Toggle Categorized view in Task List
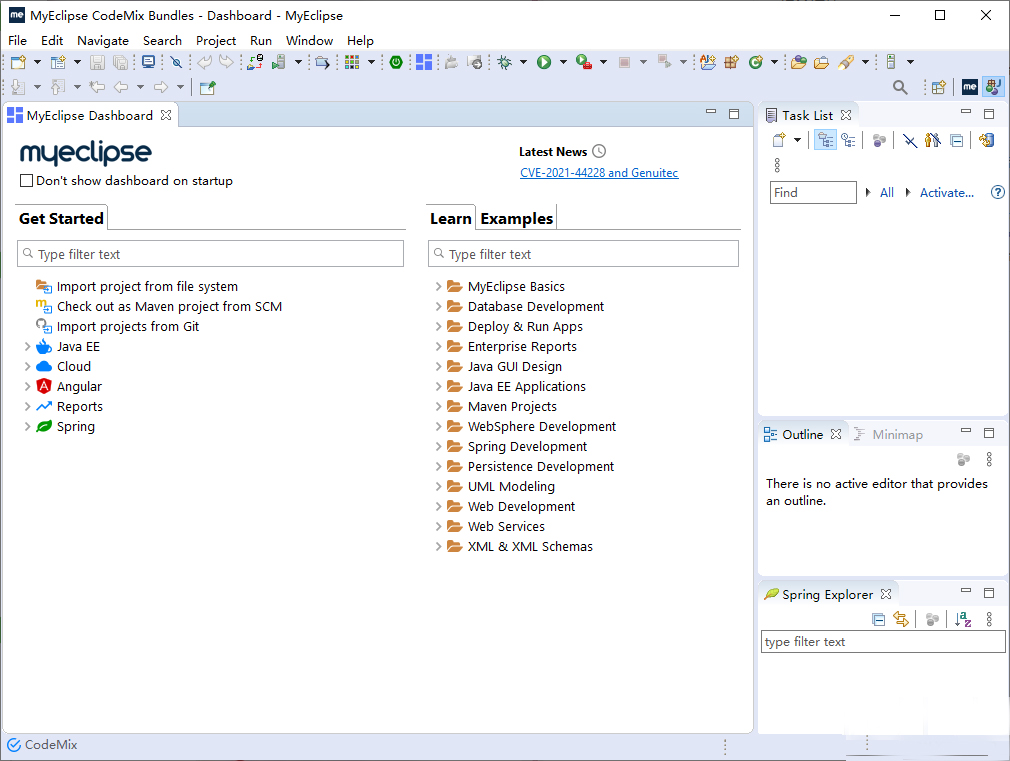The image size is (1010, 761). pyautogui.click(x=825, y=140)
